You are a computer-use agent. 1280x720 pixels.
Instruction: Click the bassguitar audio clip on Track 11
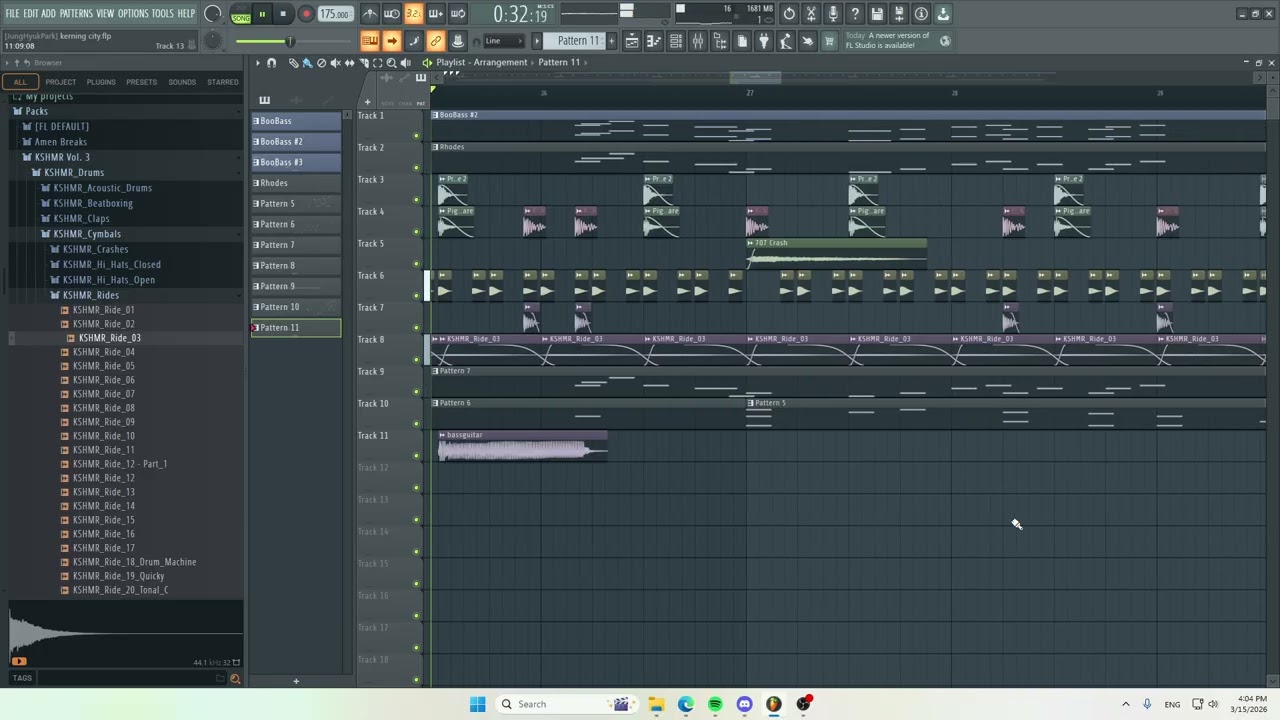[522, 446]
